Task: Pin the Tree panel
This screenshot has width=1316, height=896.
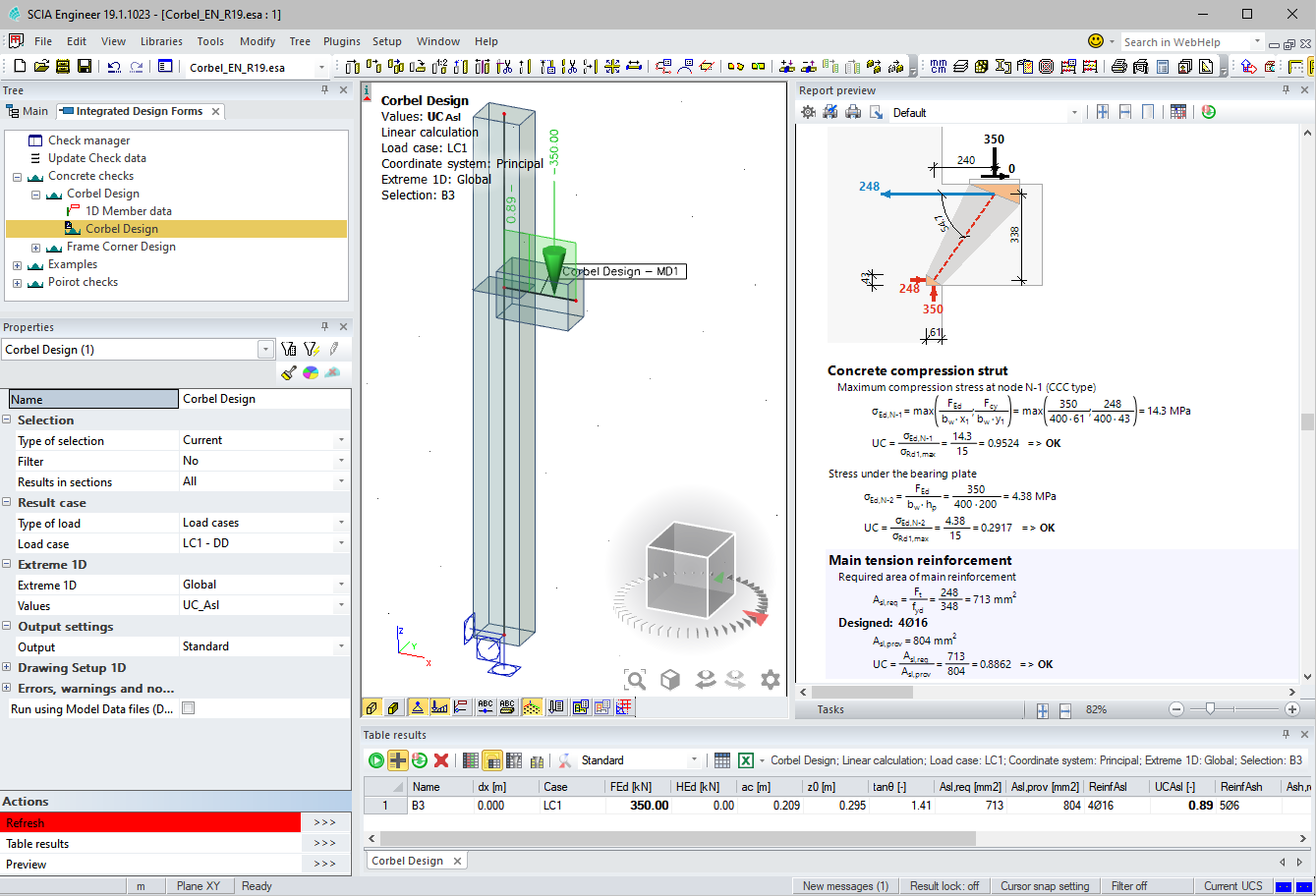Action: click(x=324, y=89)
